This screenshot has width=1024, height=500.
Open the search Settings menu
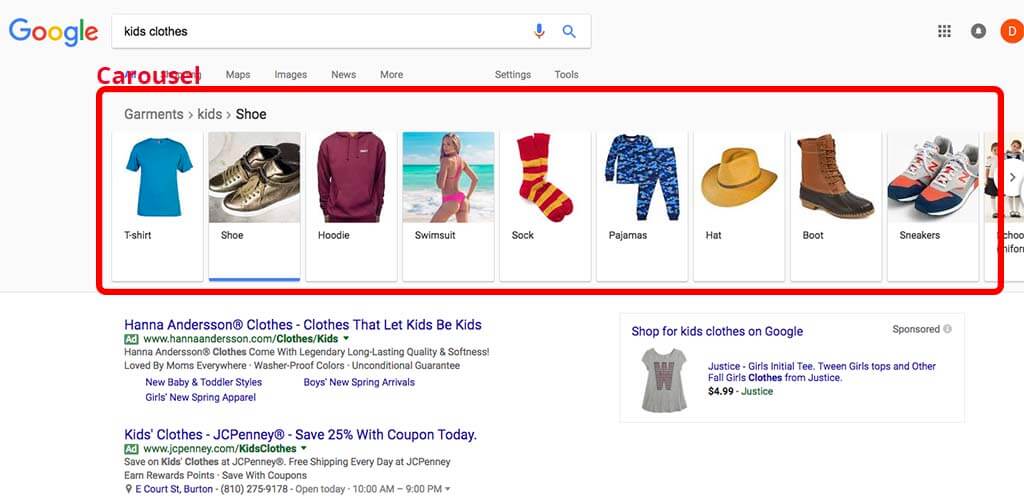[x=513, y=74]
